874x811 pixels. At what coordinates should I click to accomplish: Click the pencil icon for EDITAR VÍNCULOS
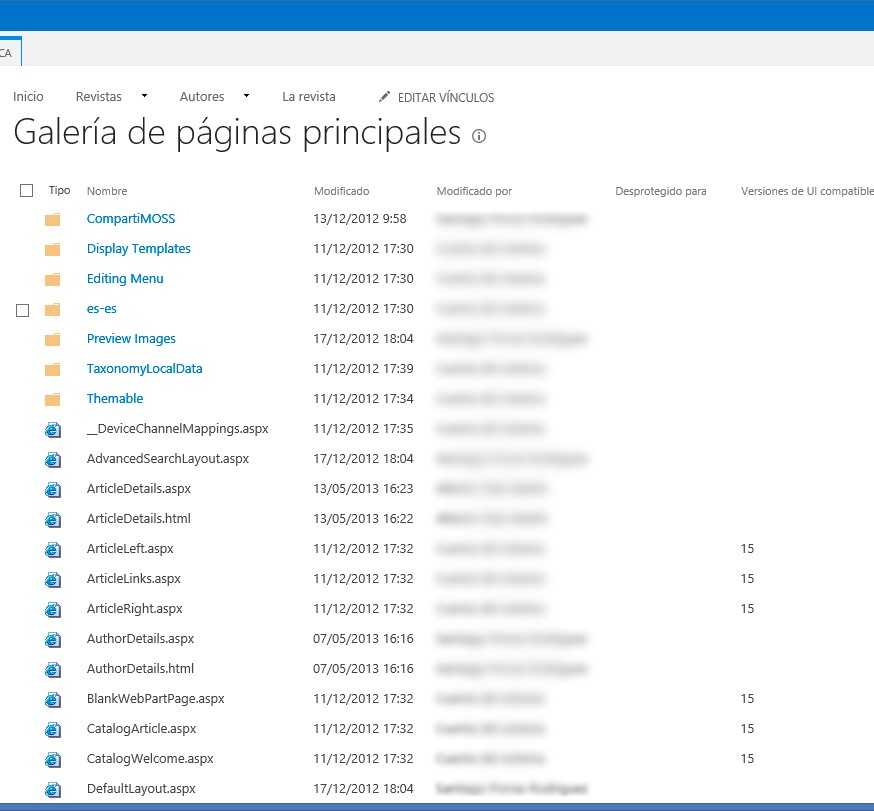point(385,97)
